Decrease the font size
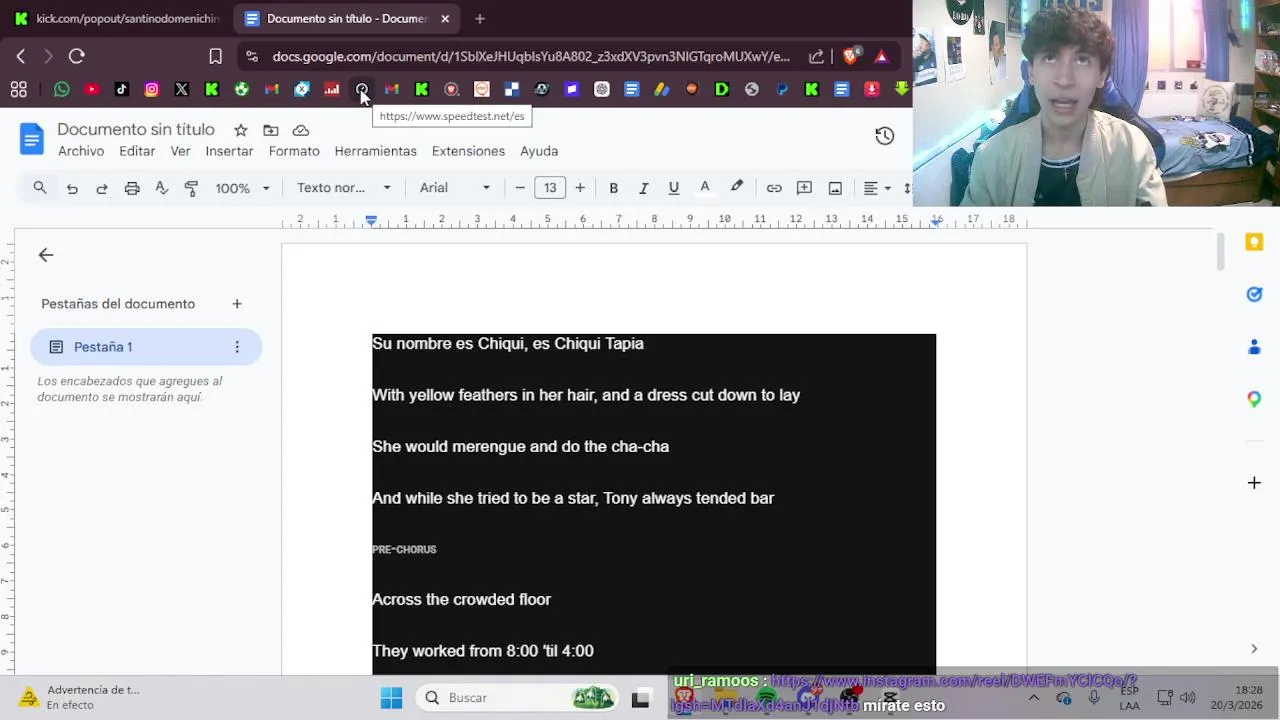1280x720 pixels. (x=520, y=188)
